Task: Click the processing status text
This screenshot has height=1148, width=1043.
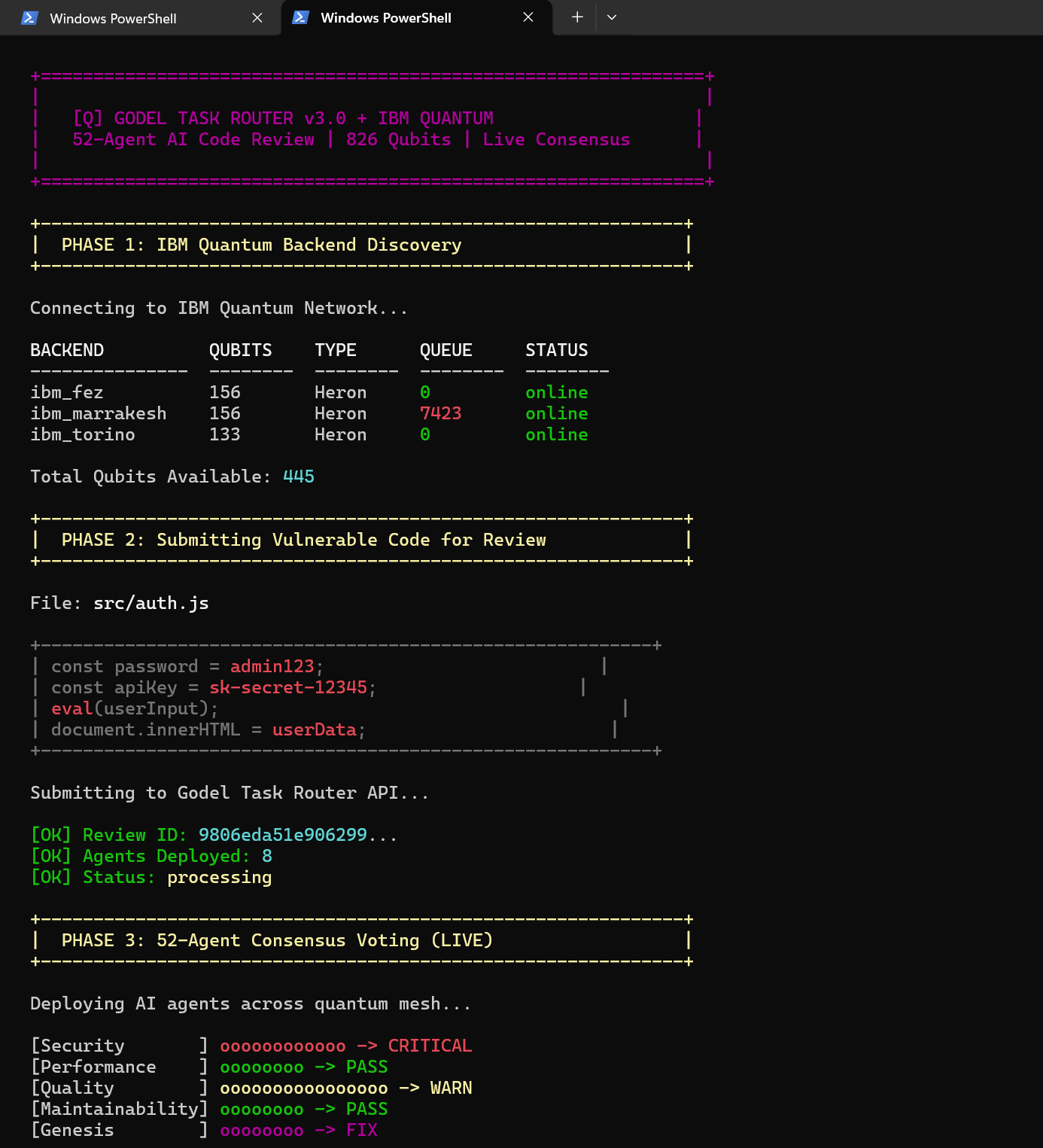Action: click(219, 877)
